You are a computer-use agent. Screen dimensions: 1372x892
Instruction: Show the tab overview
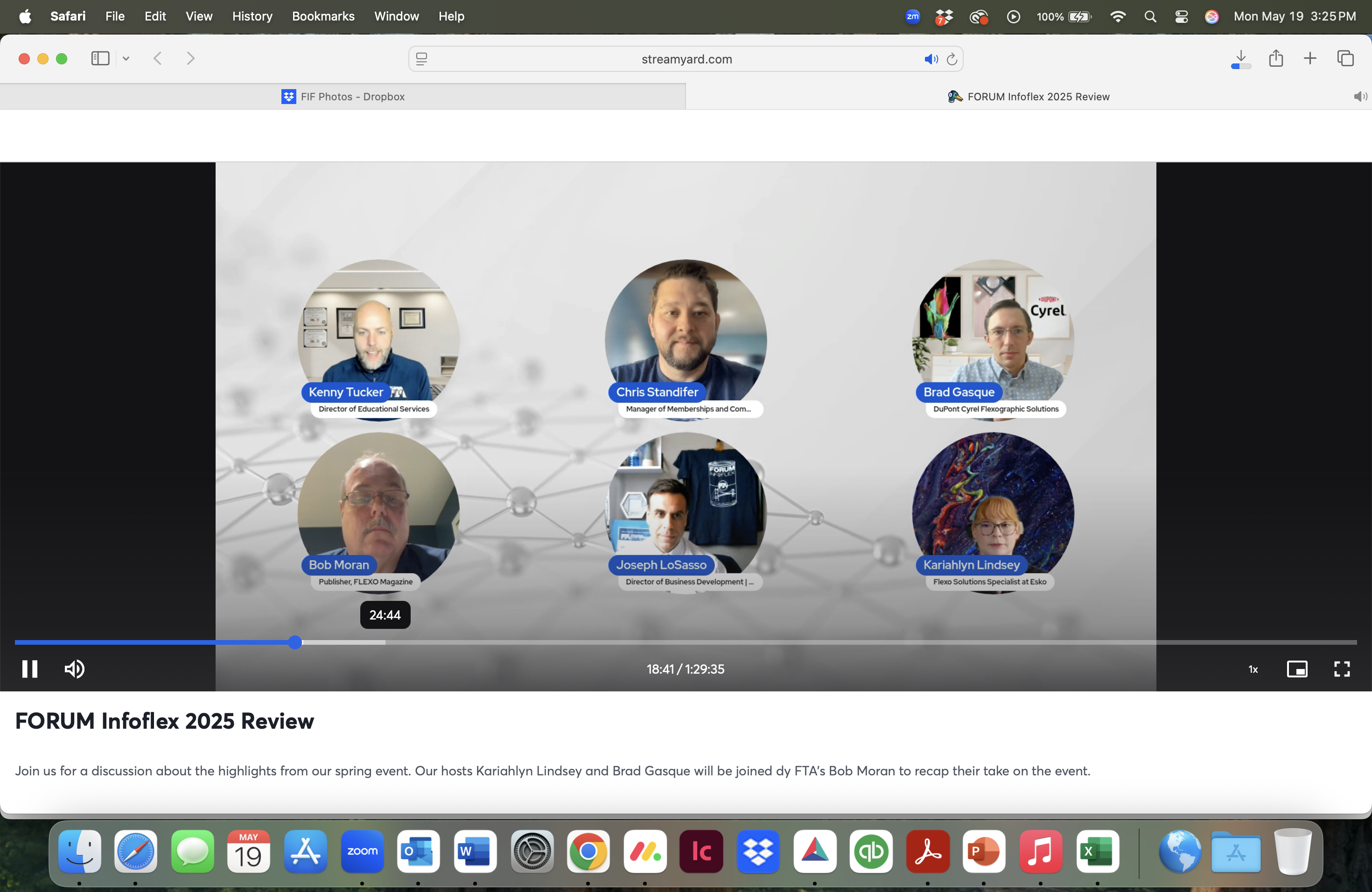click(x=1345, y=58)
